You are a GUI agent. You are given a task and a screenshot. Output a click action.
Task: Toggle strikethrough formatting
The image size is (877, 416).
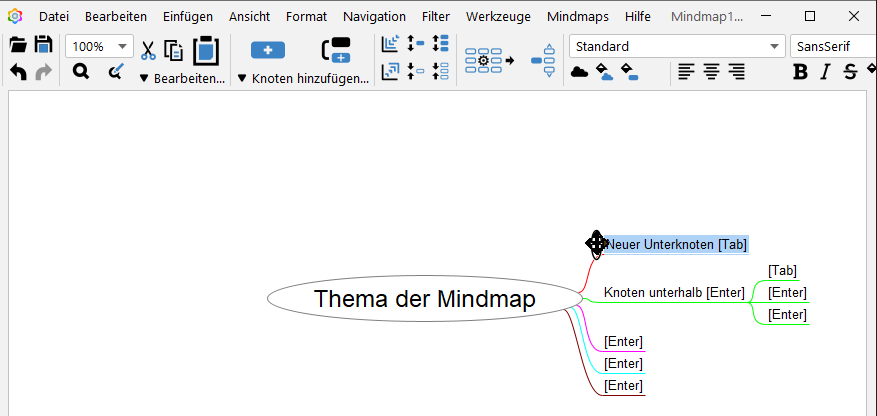click(850, 72)
